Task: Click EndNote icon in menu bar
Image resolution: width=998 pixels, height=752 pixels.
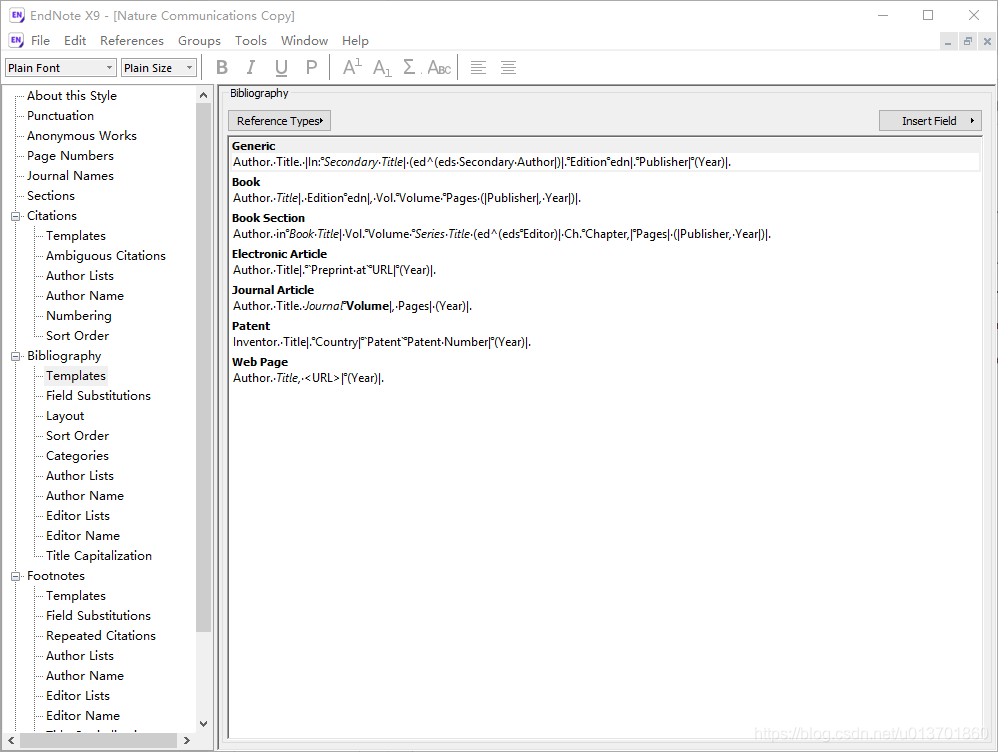Action: coord(17,40)
